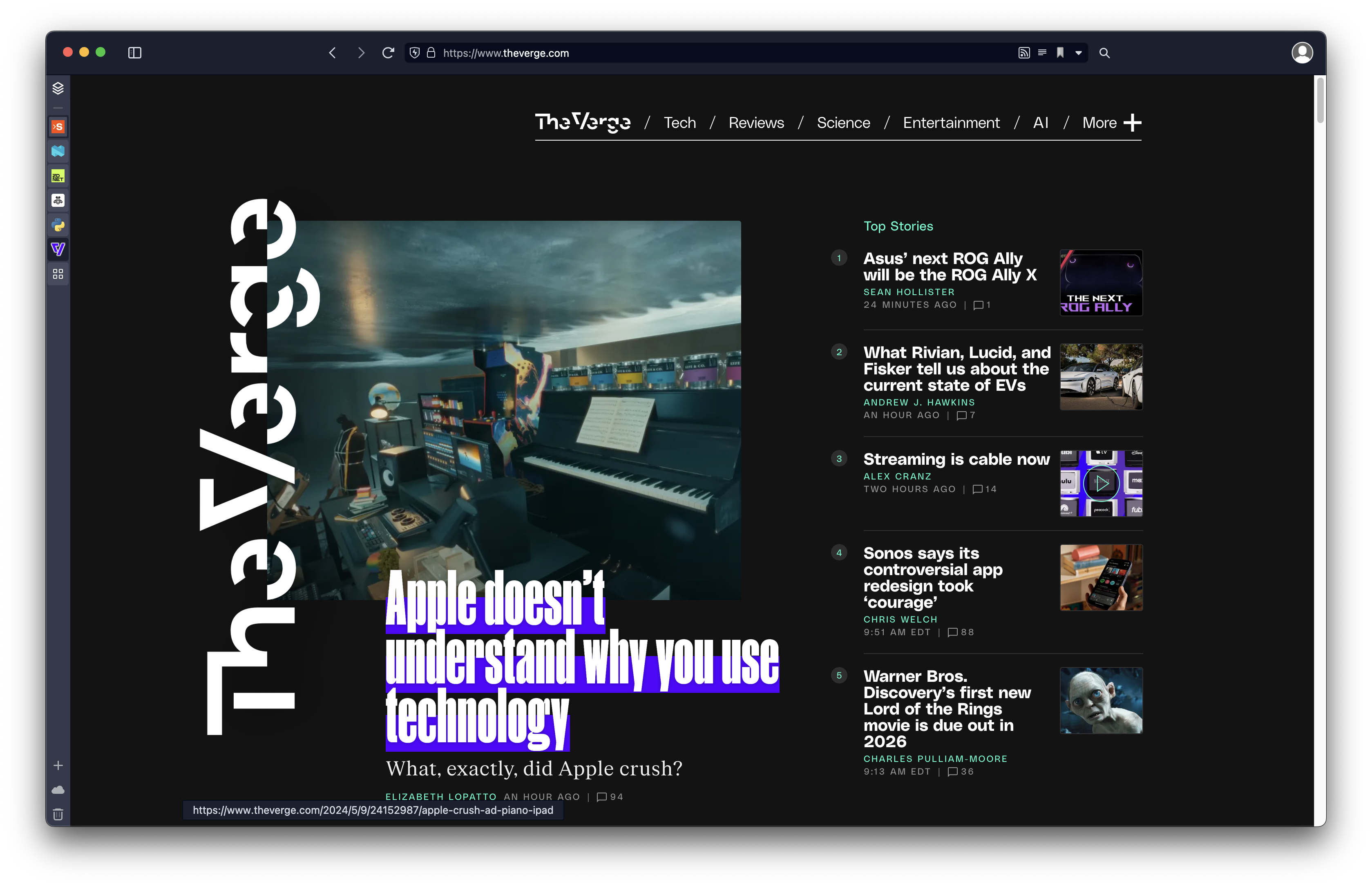Add a new tab with plus icon
The image size is (1372, 887).
[58, 766]
